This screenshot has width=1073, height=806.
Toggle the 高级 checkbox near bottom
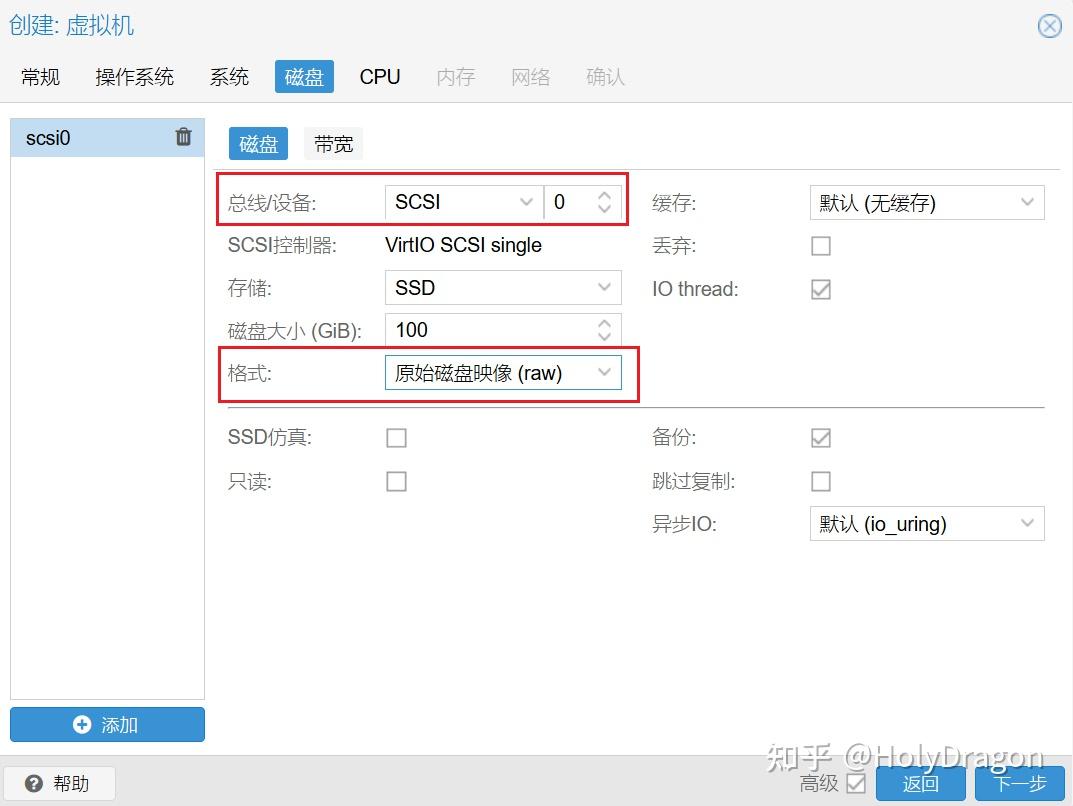[855, 784]
